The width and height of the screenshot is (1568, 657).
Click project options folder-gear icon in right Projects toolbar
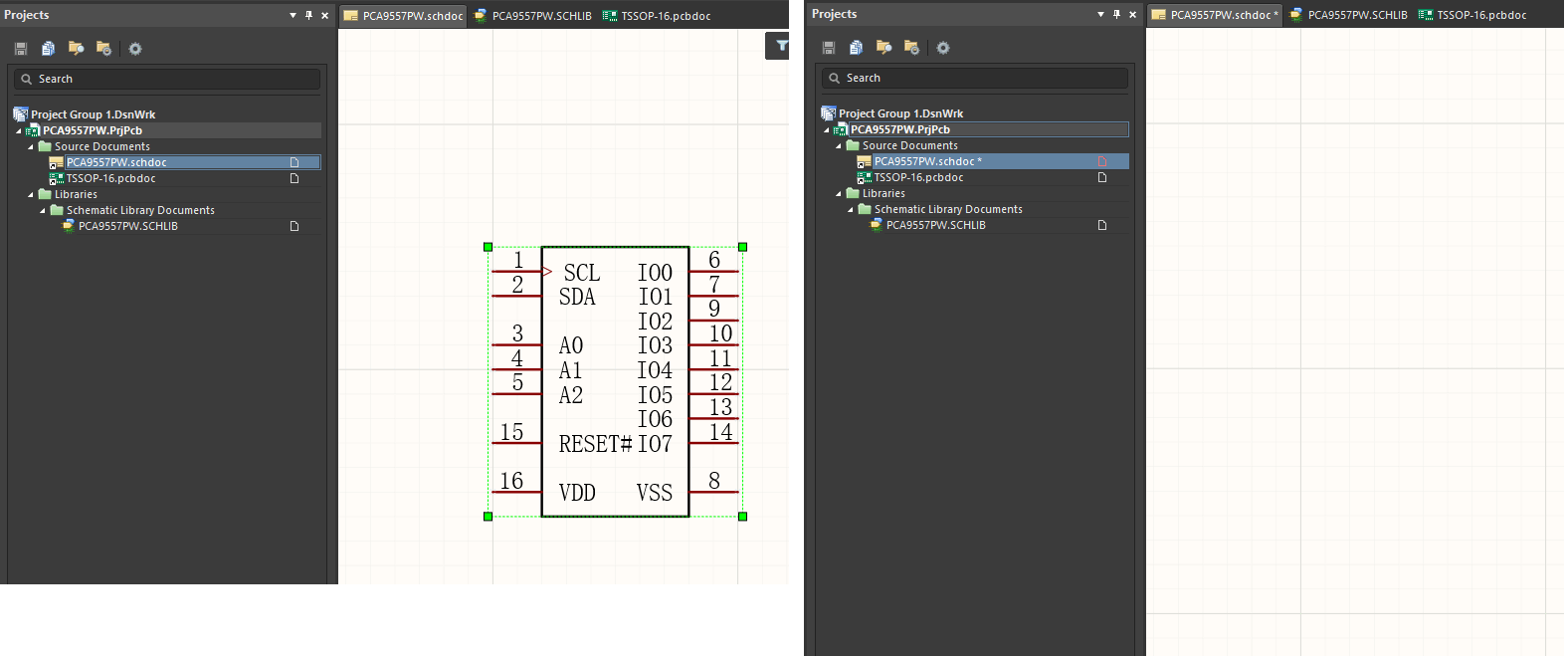click(911, 48)
